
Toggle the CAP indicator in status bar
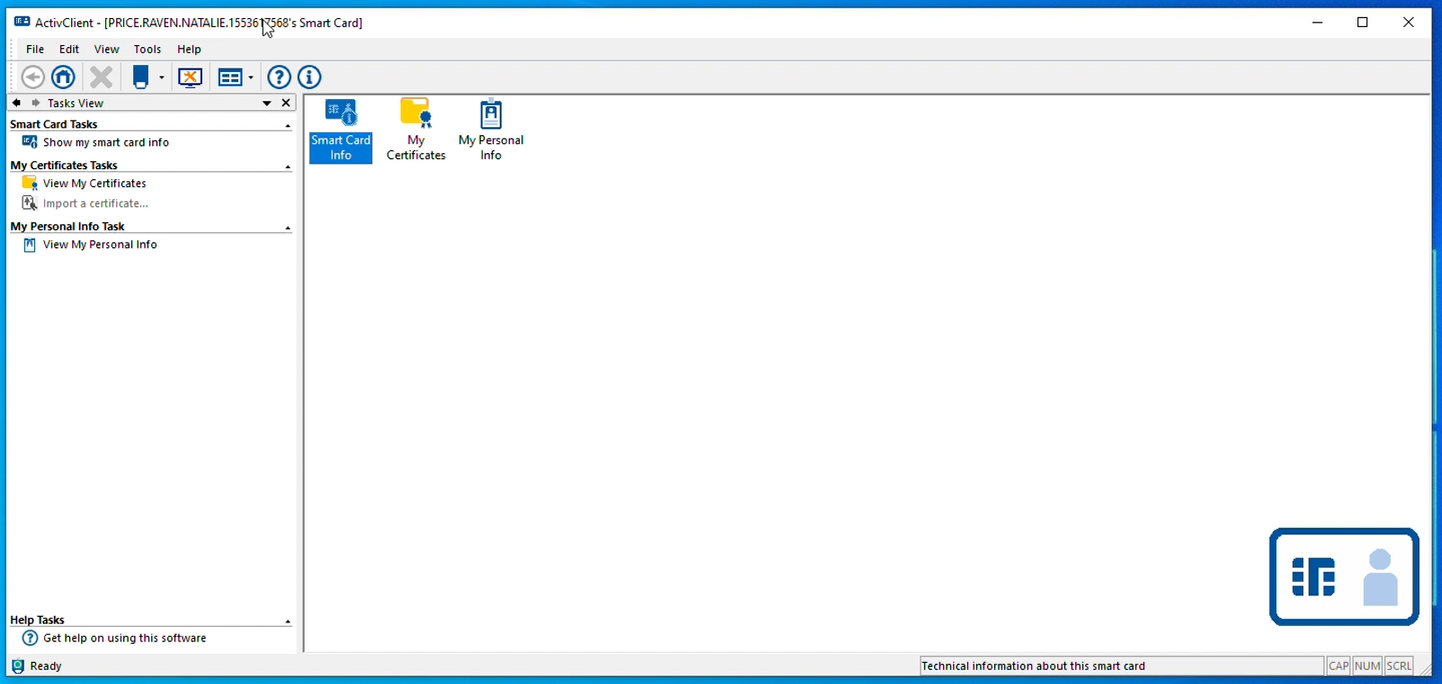(1338, 665)
